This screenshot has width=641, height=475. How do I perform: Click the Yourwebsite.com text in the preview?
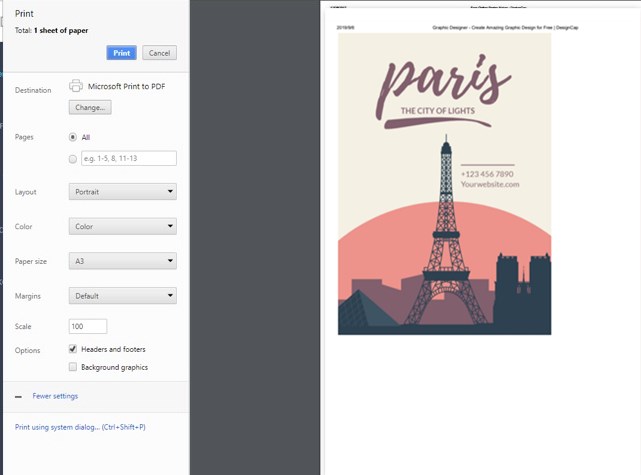(490, 184)
